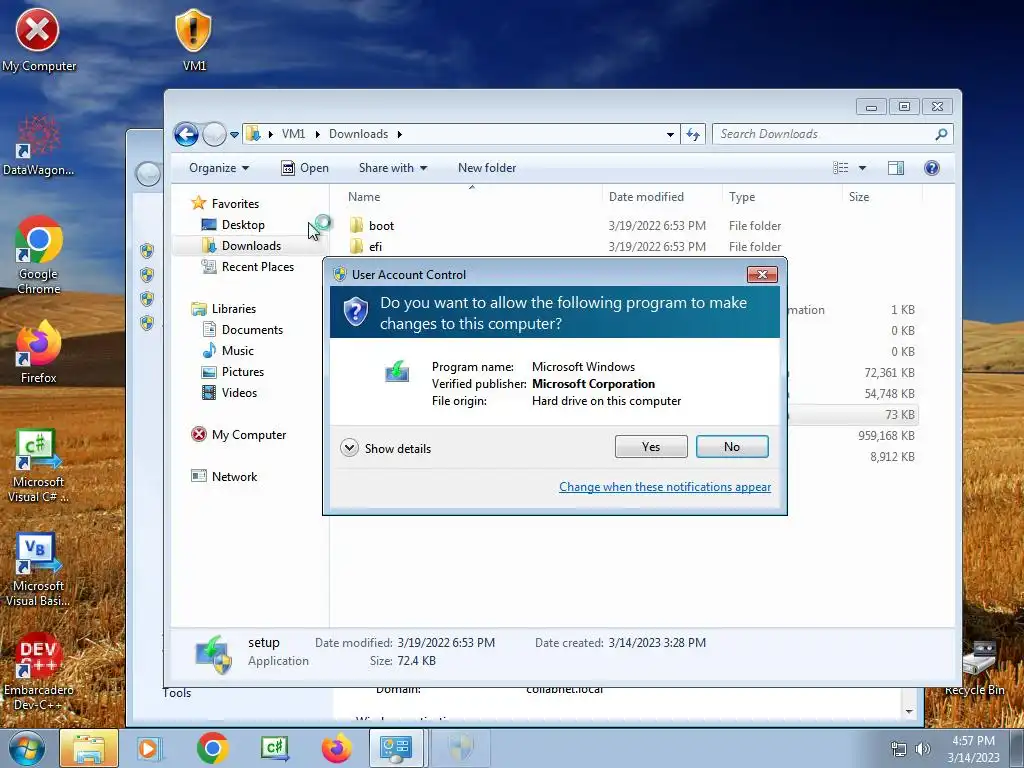The height and width of the screenshot is (768, 1024).
Task: Change view with the view icon
Action: pos(840,168)
